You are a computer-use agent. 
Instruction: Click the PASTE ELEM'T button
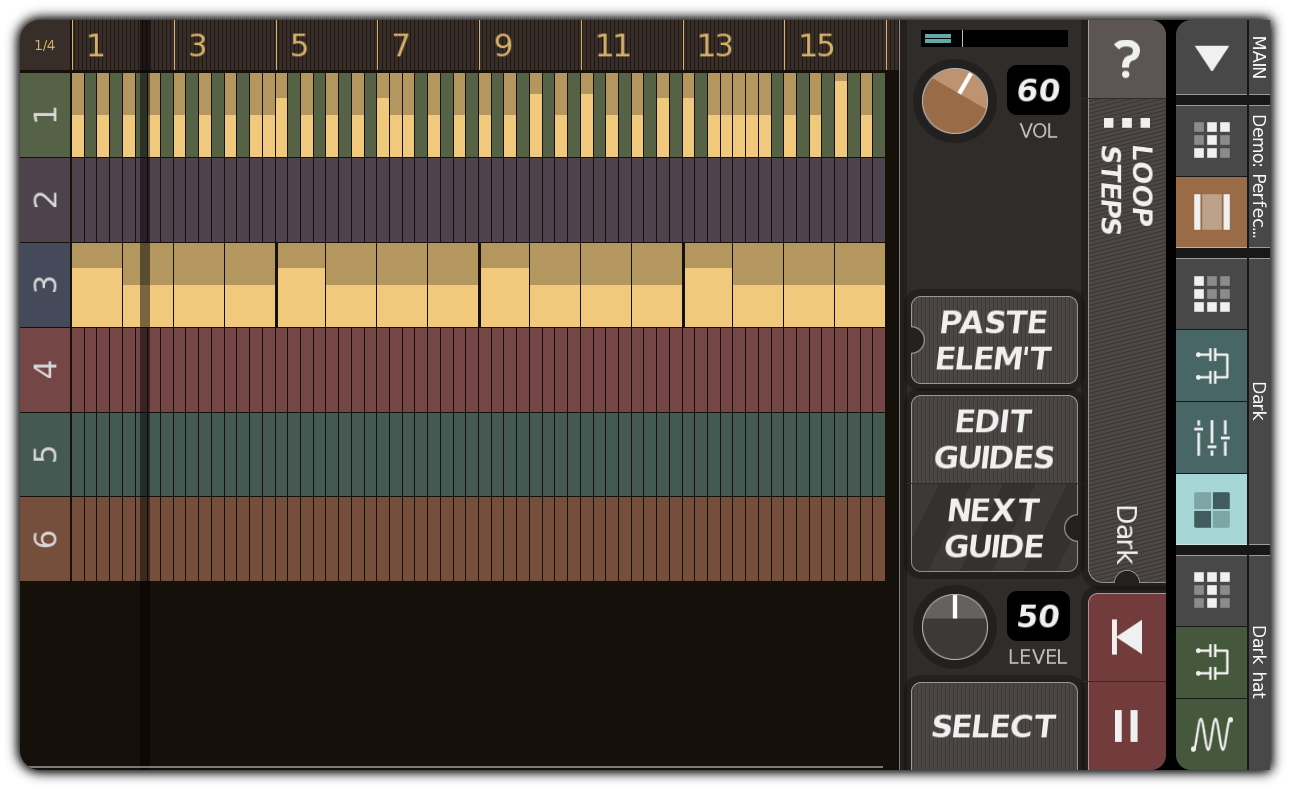(993, 340)
